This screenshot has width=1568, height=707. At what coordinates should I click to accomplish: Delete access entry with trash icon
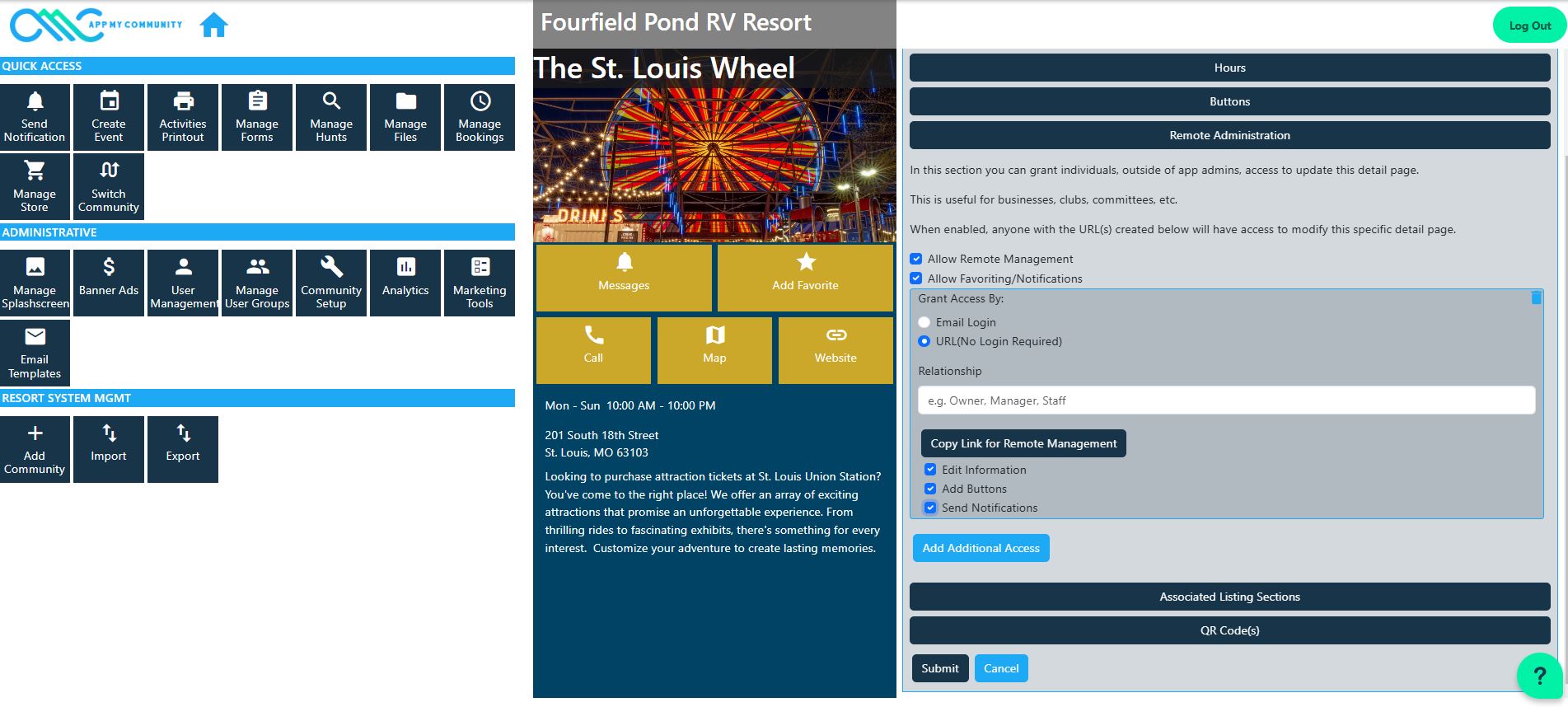pos(1536,297)
